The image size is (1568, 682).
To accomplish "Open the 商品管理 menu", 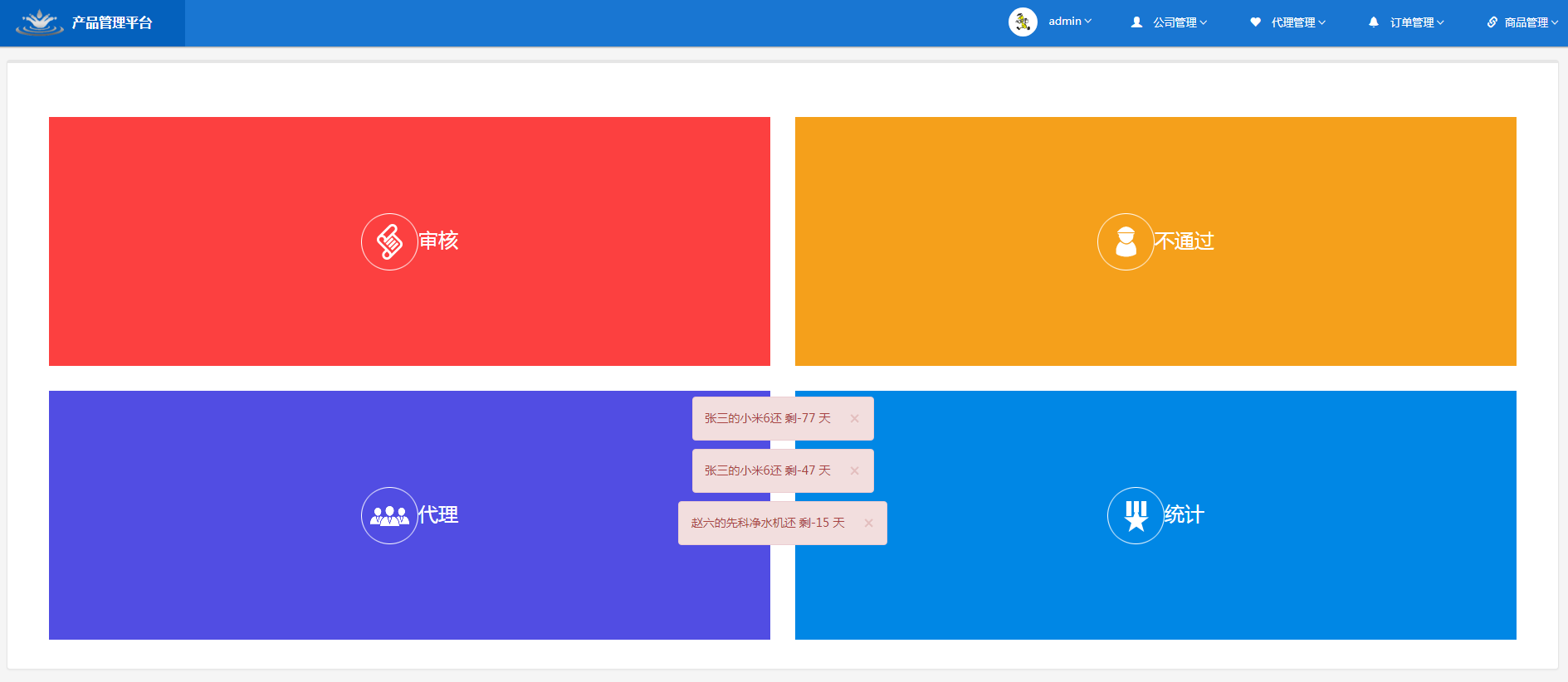I will pos(1531,22).
